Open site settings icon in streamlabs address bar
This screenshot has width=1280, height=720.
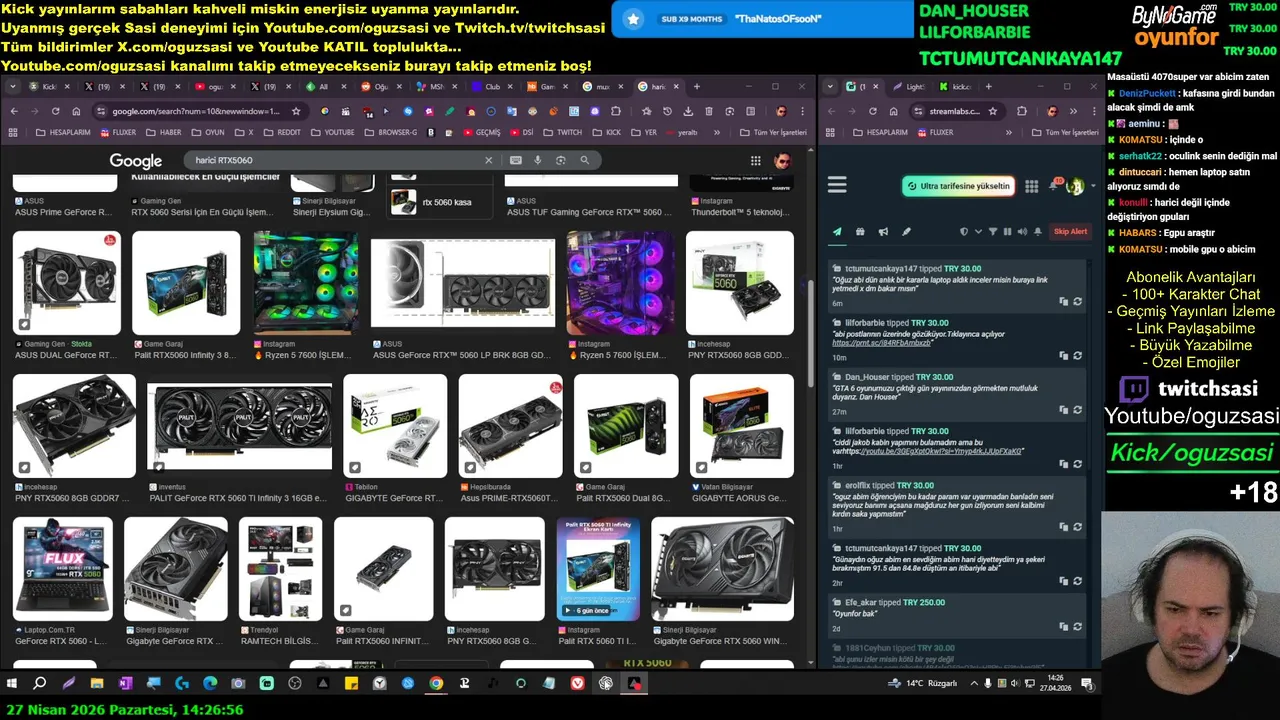tap(917, 111)
